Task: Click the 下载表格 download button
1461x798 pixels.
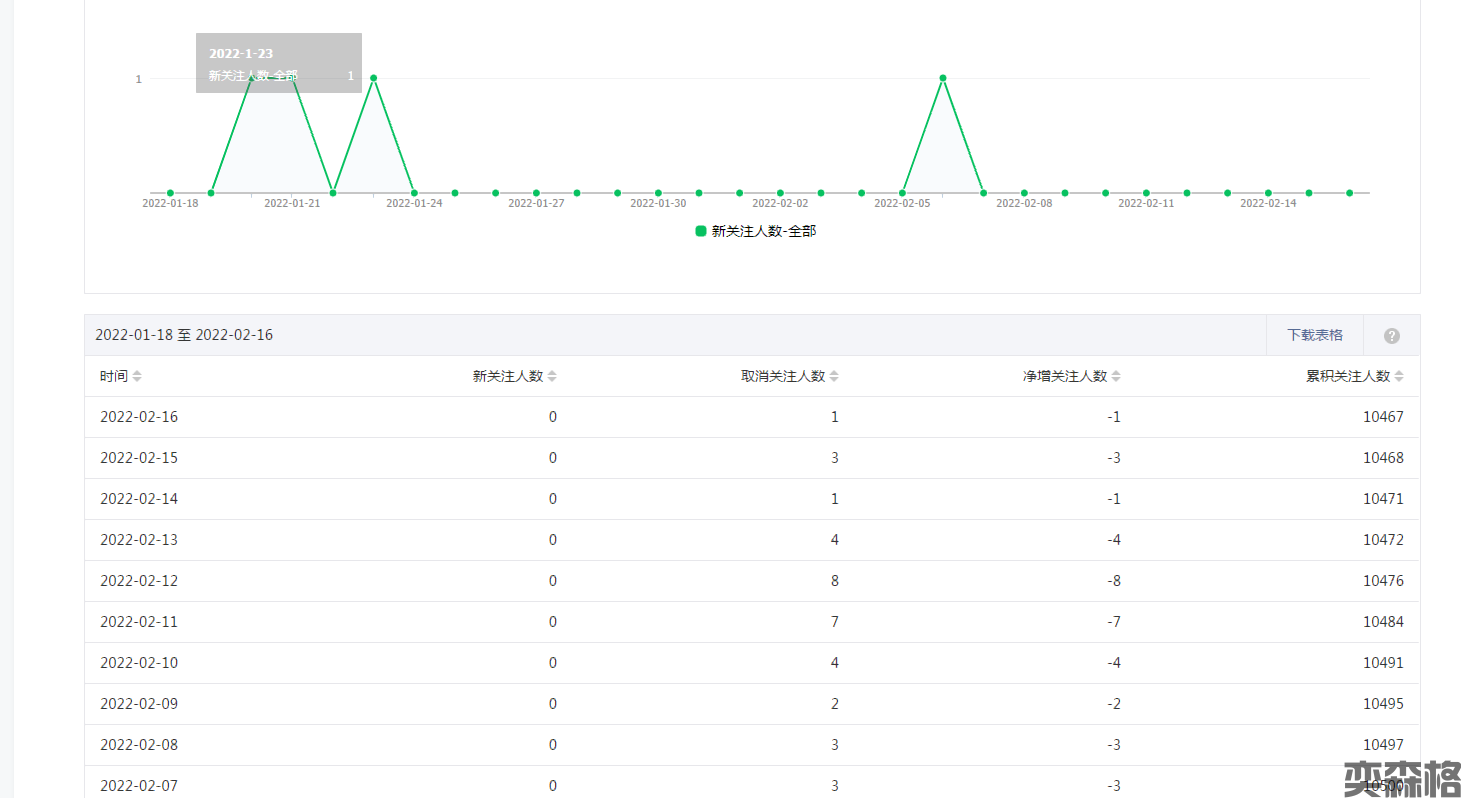Action: (1314, 335)
